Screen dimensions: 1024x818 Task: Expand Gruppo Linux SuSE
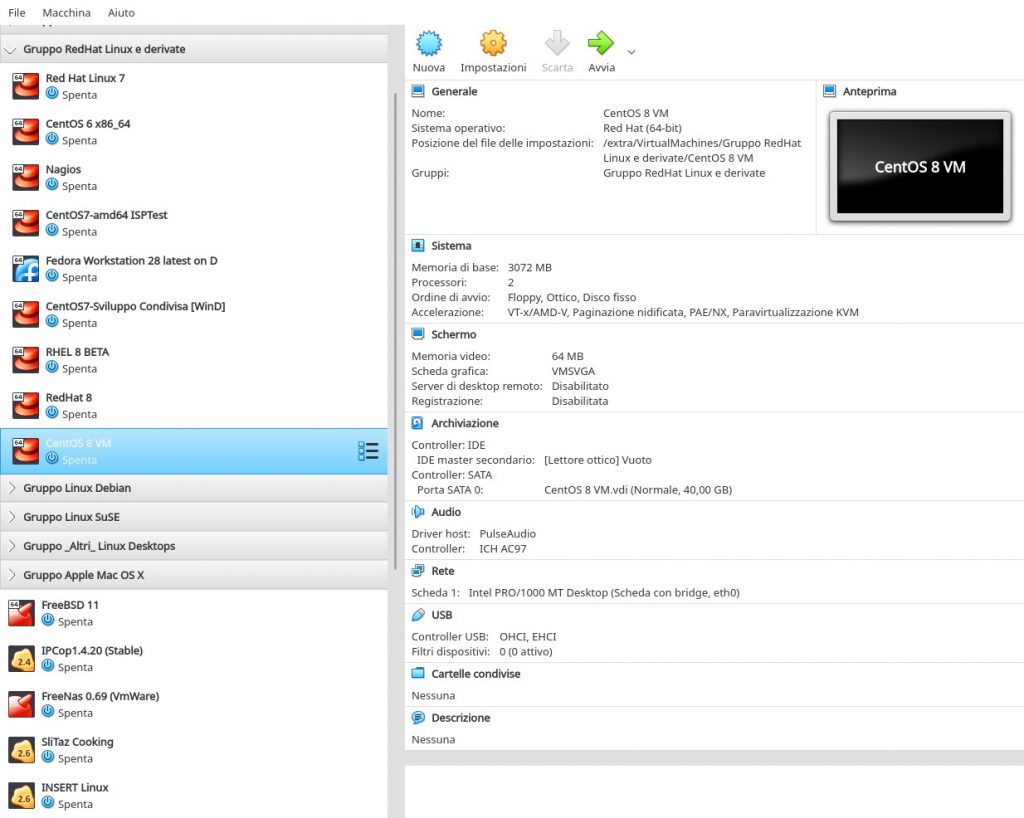(11, 517)
